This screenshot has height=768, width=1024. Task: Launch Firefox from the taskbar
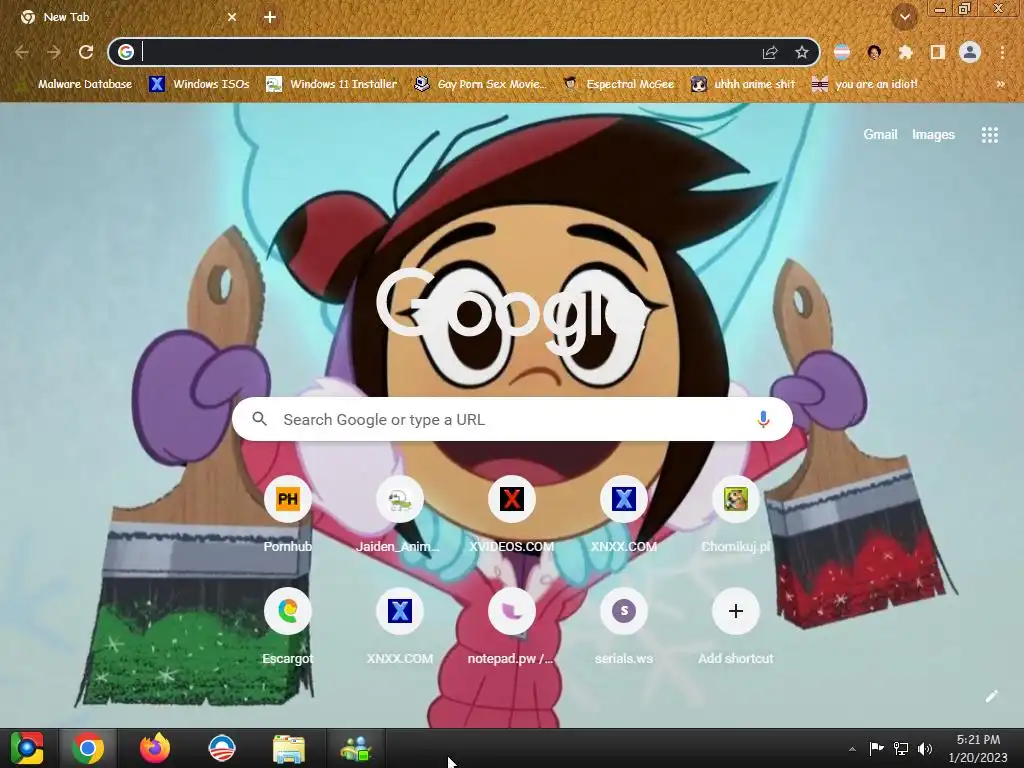[x=155, y=748]
